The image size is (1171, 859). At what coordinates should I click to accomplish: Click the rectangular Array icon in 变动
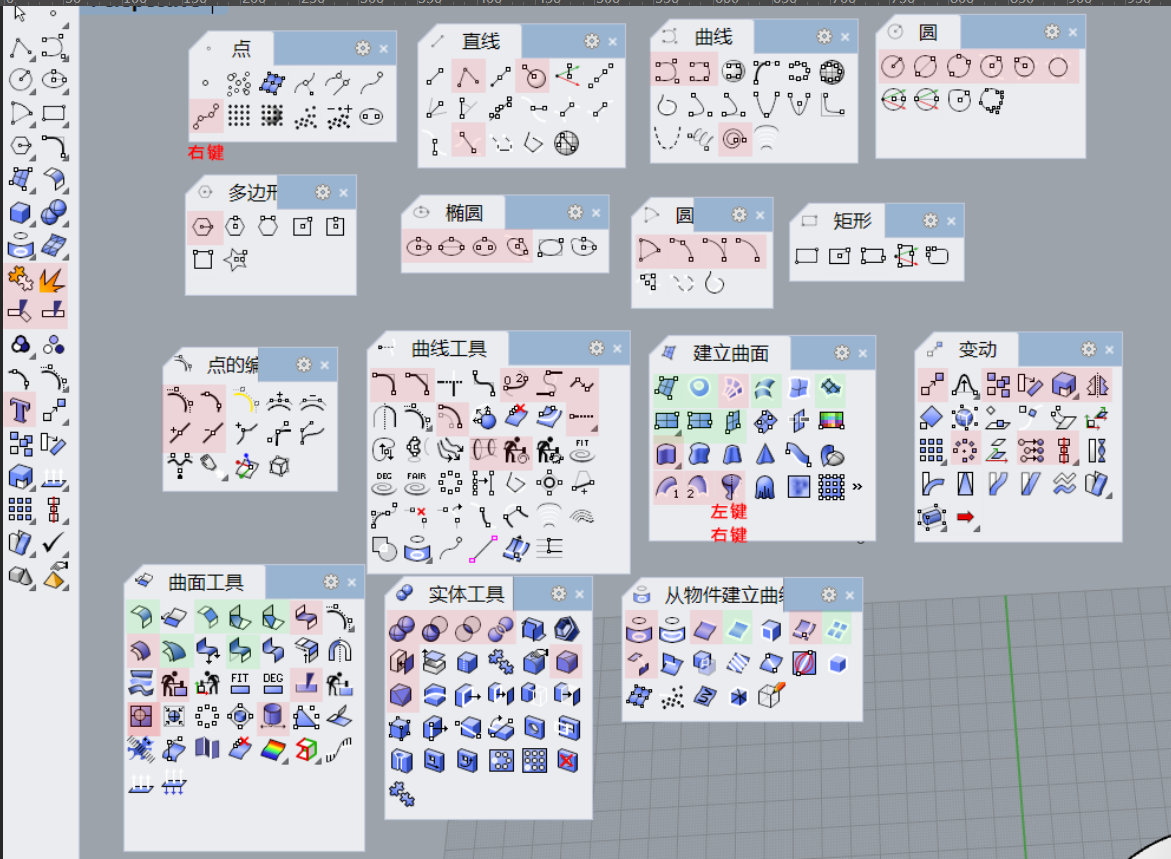(931, 450)
